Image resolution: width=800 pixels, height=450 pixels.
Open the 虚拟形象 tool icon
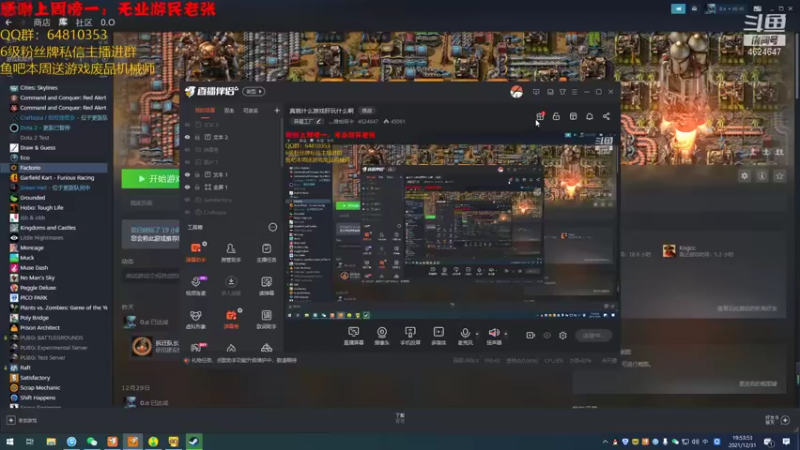(x=195, y=319)
